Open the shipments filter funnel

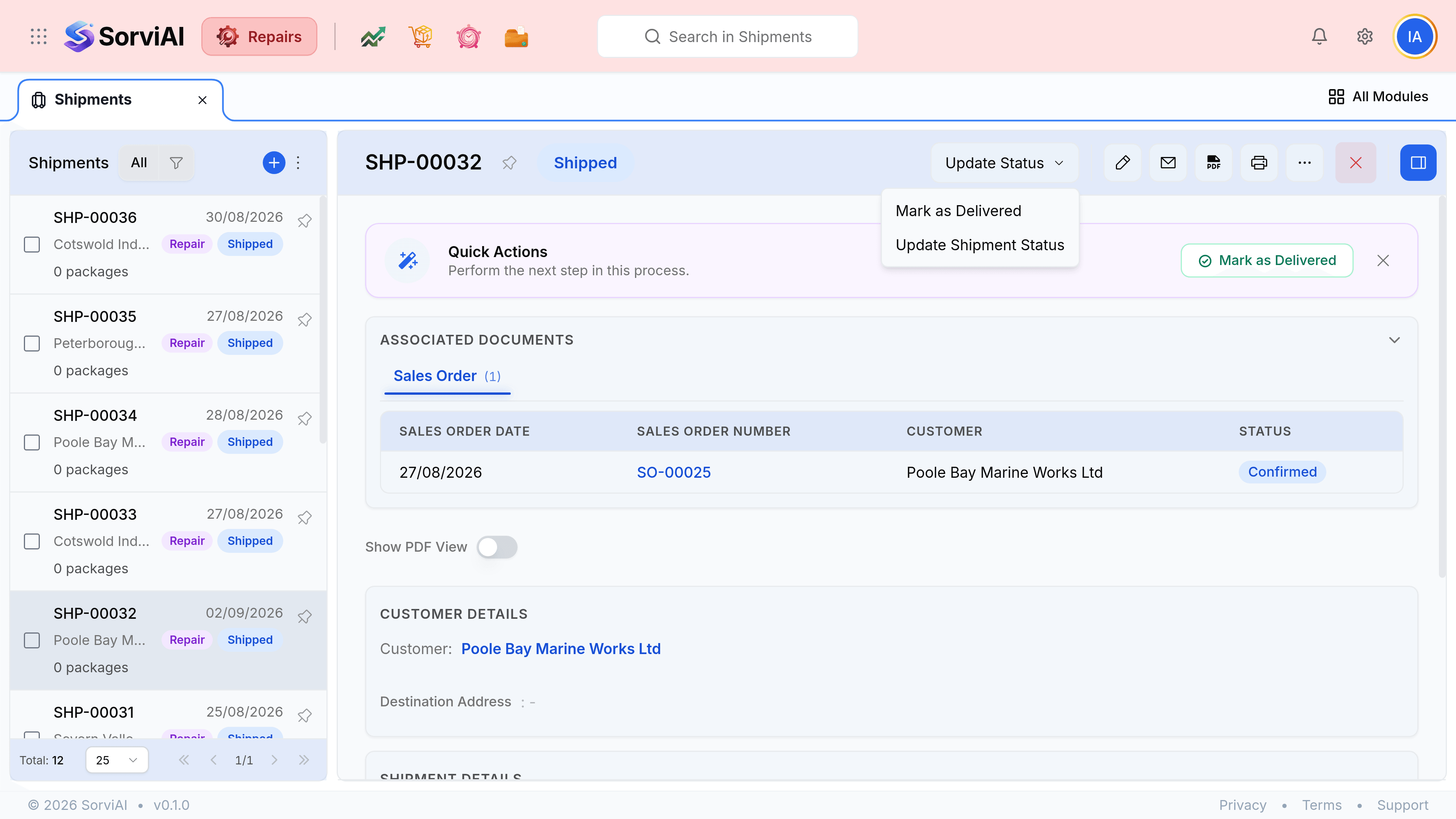pos(176,163)
